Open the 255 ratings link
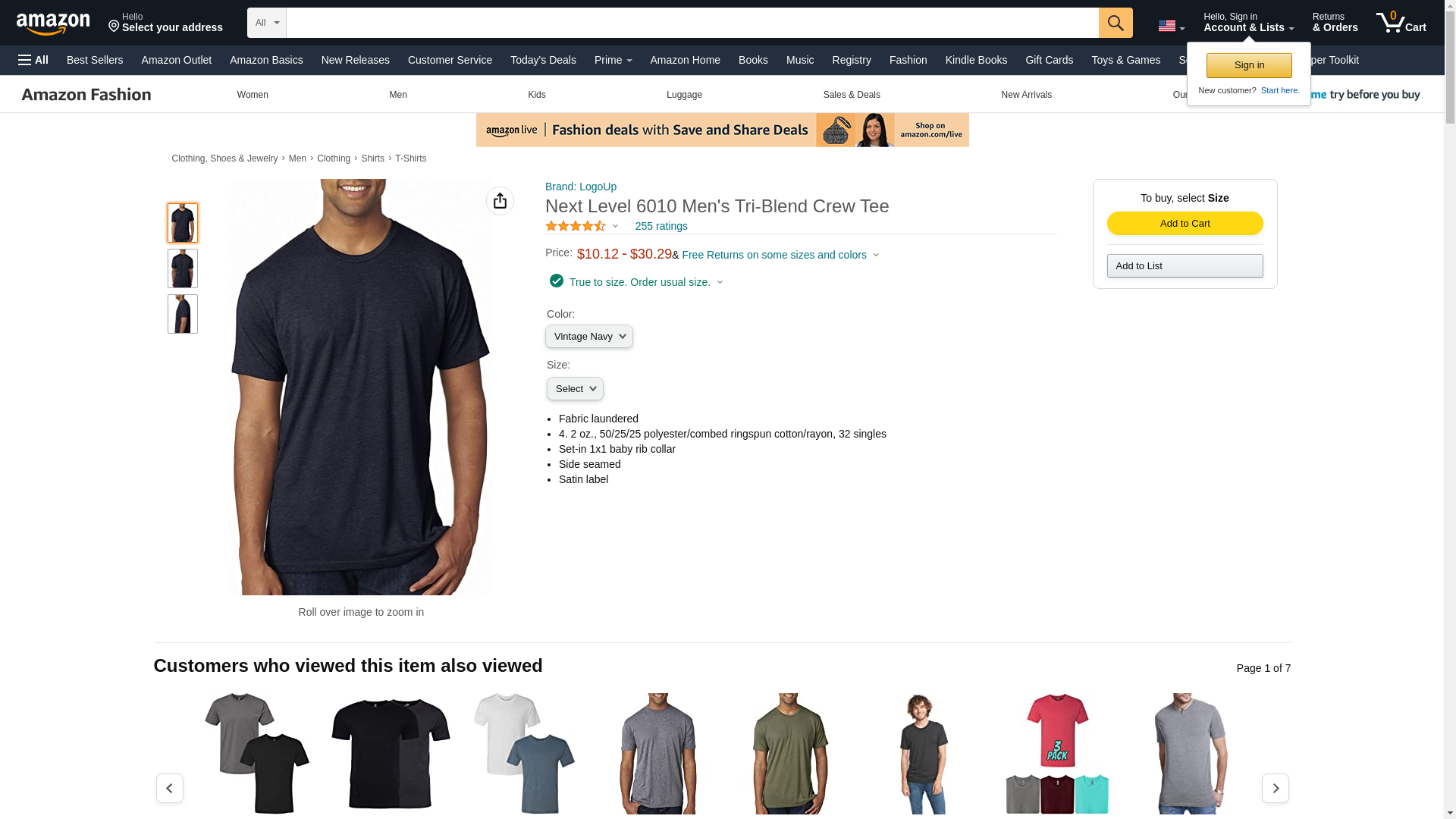Screen dimensions: 1456x819 point(661,226)
